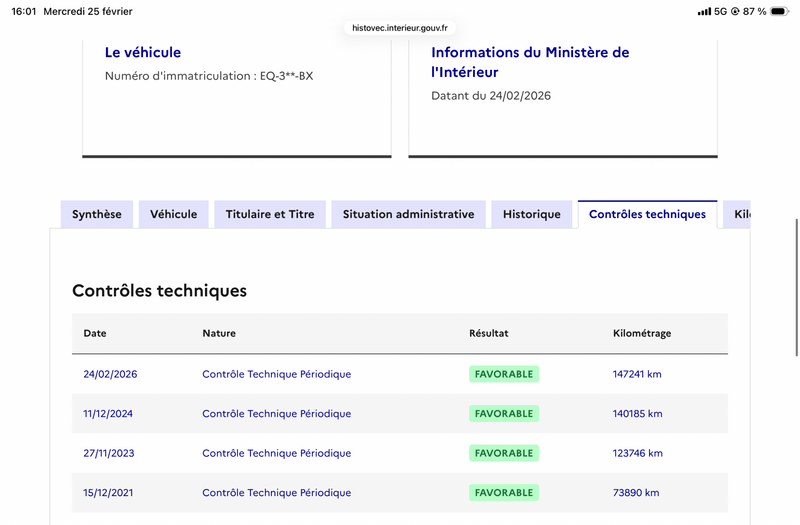Click the Le véhicule card heading

143,52
